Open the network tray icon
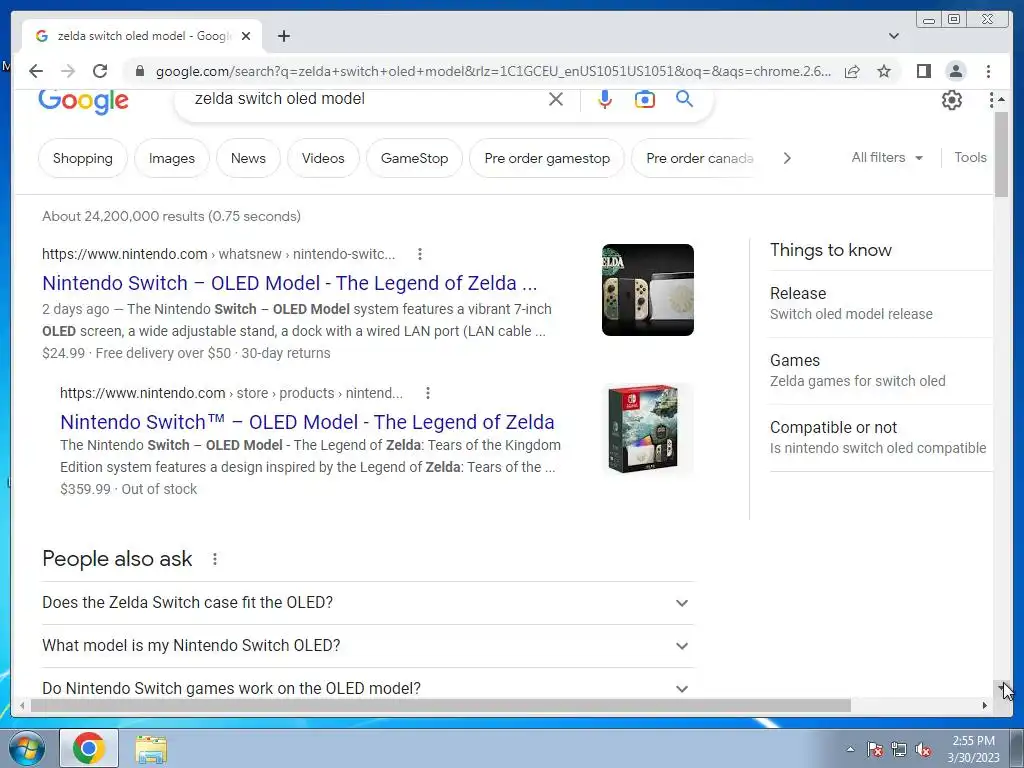 (x=899, y=750)
